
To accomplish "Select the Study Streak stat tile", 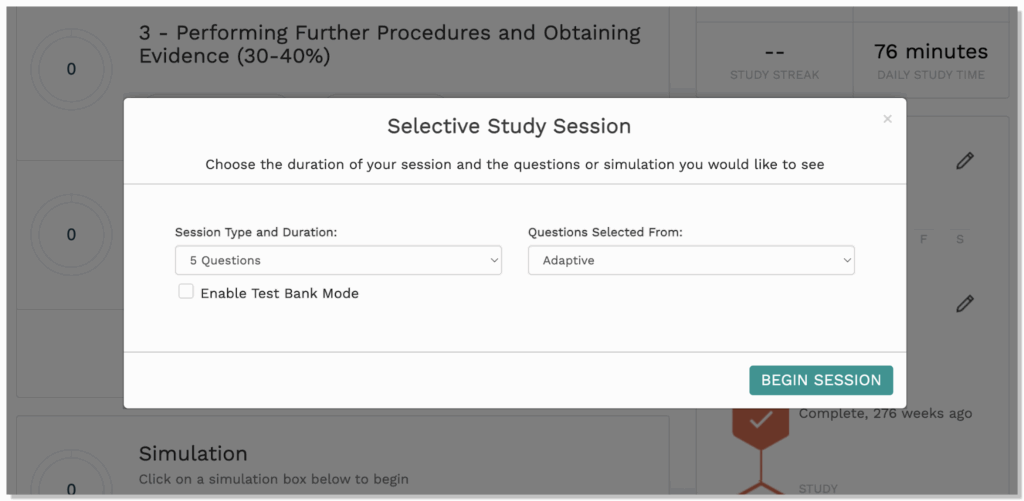I will [x=774, y=60].
